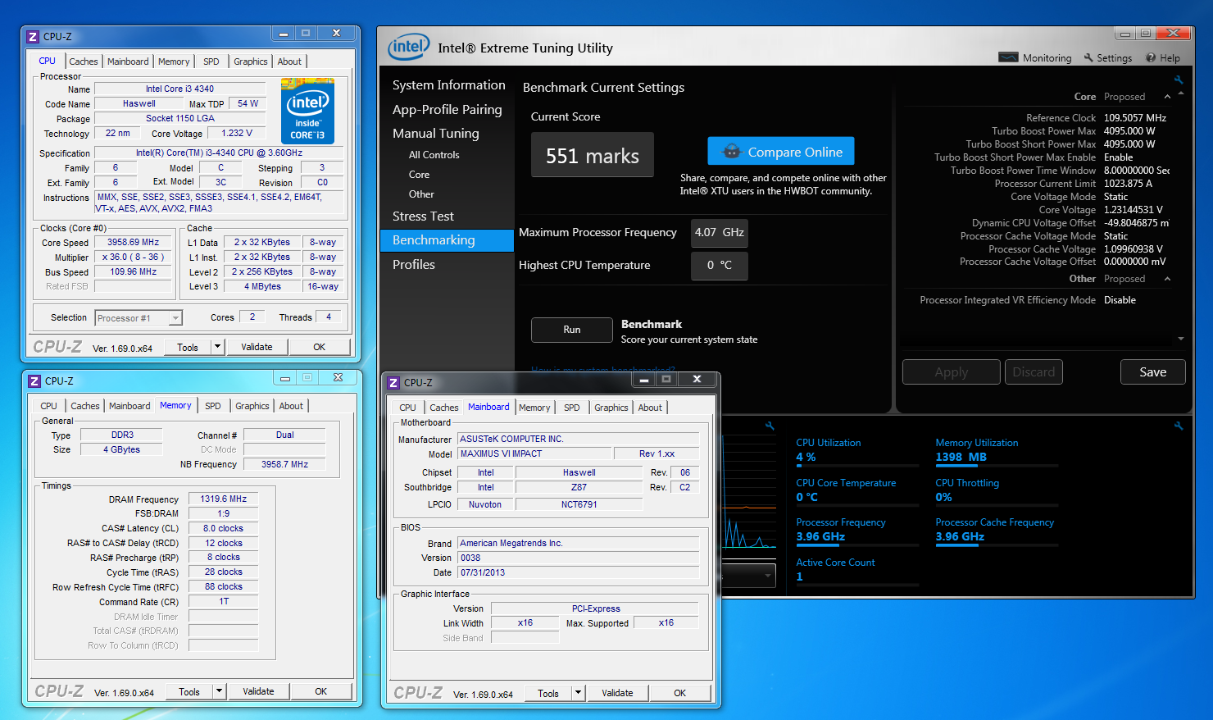Image resolution: width=1213 pixels, height=720 pixels.
Task: Select the CPU tab in Mainboard CPU-Z window
Action: point(408,407)
